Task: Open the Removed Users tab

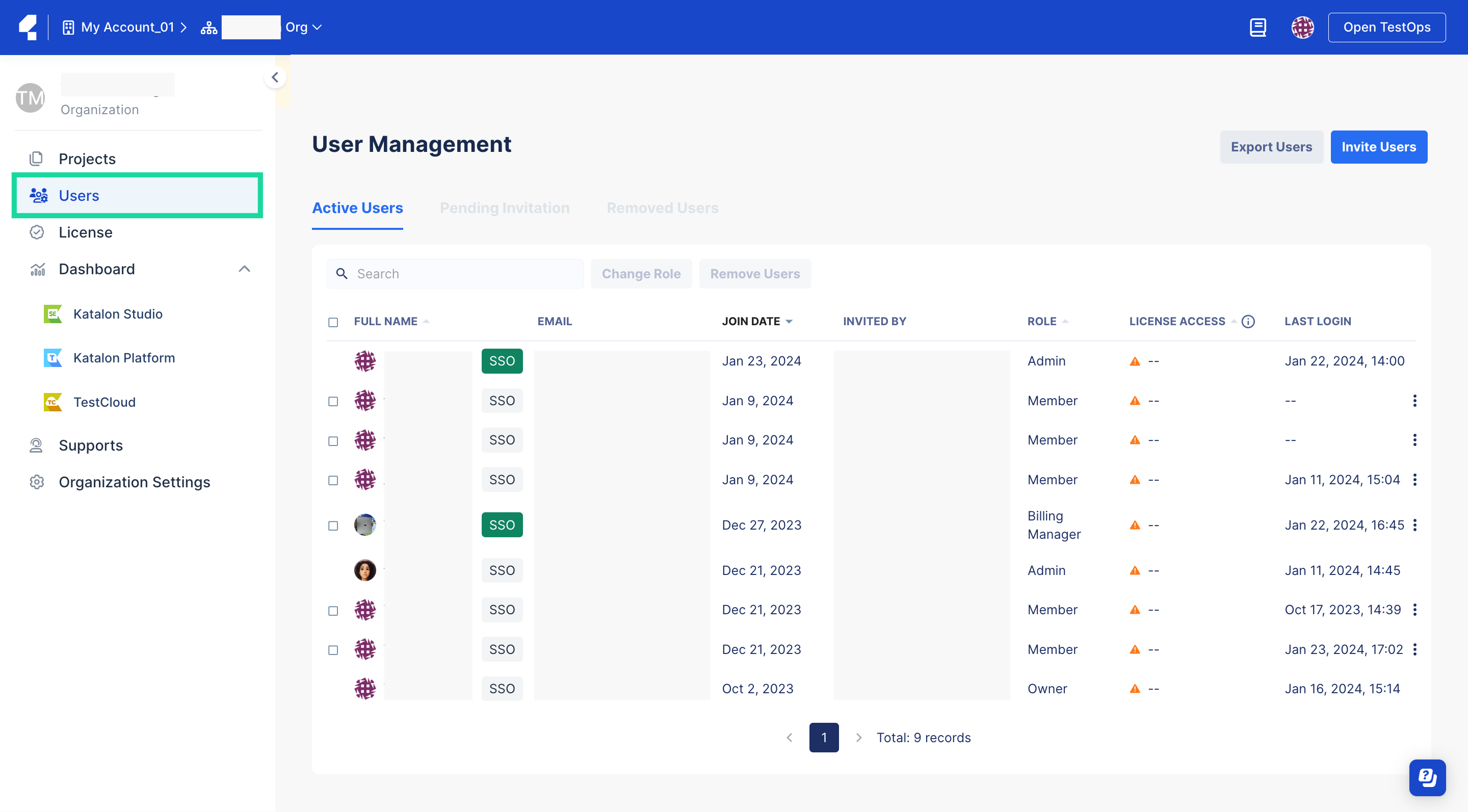Action: tap(662, 208)
